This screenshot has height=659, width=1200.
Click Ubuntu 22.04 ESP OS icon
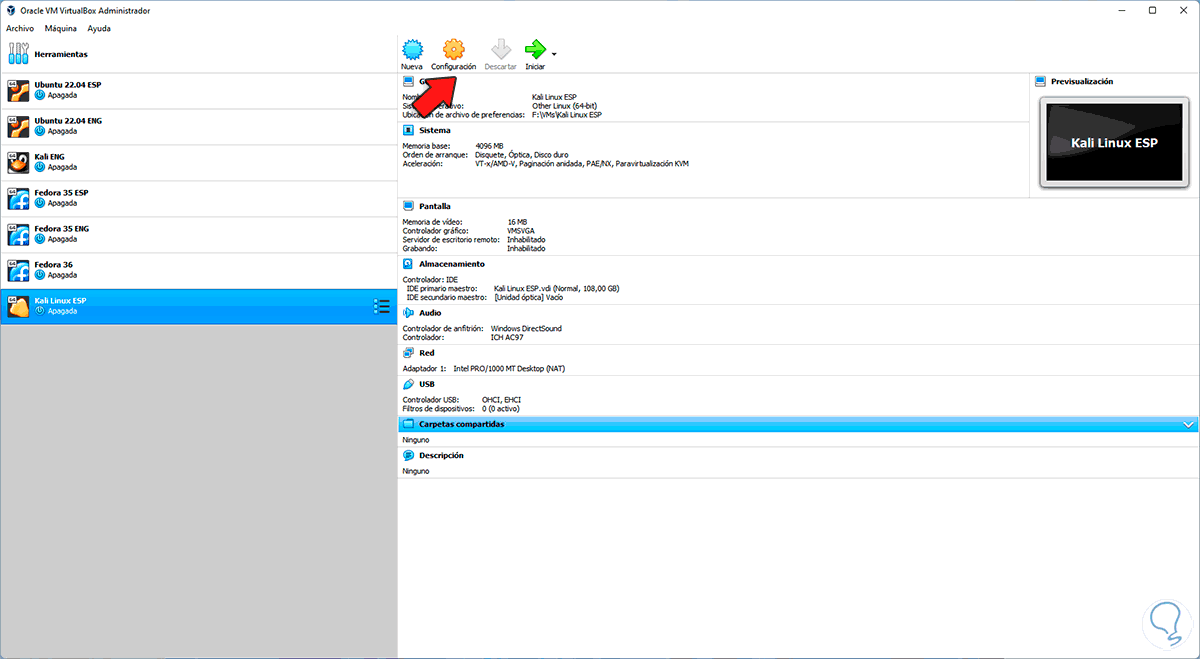click(18, 90)
